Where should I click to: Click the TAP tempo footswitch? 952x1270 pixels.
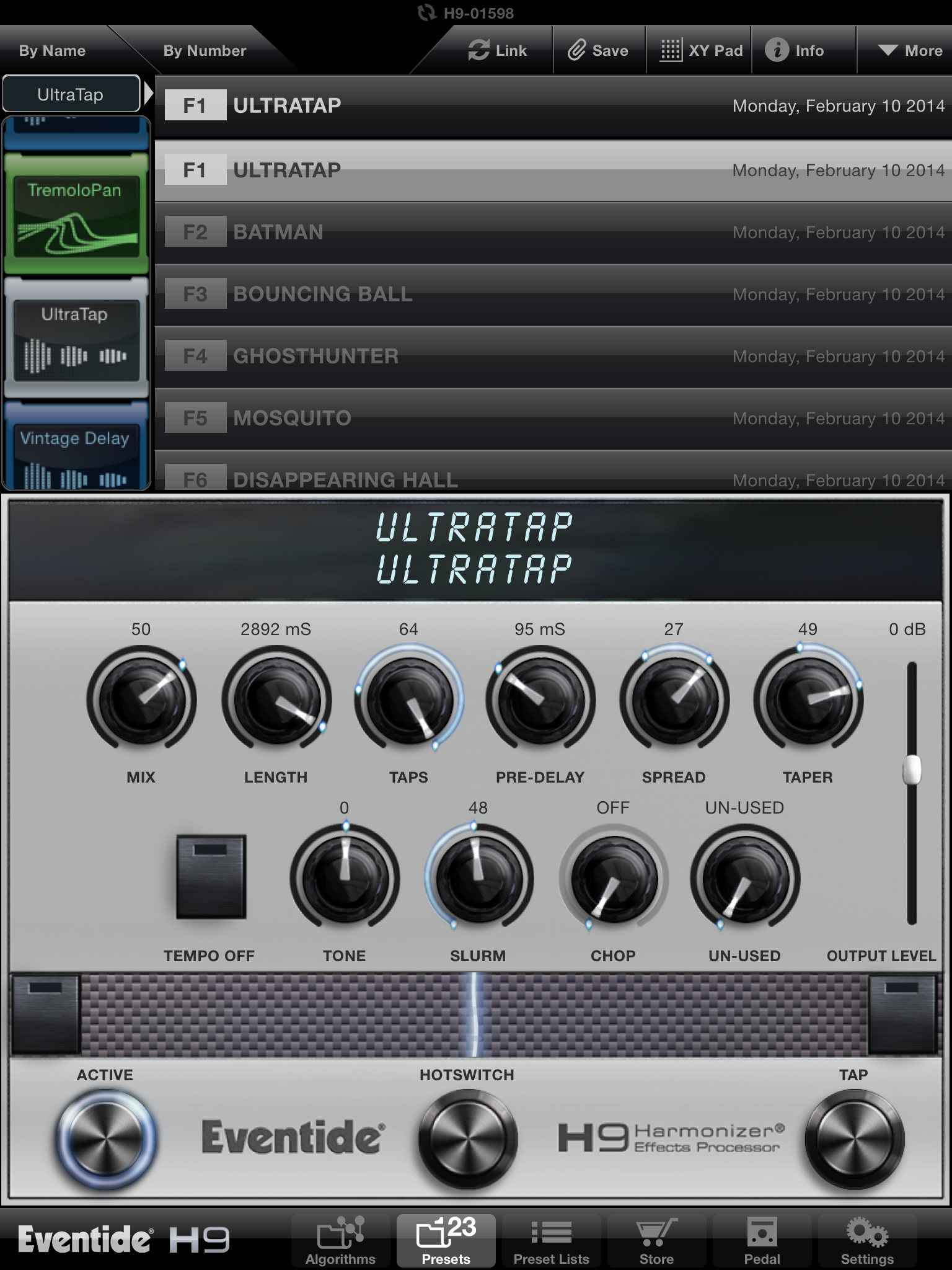[x=854, y=1139]
